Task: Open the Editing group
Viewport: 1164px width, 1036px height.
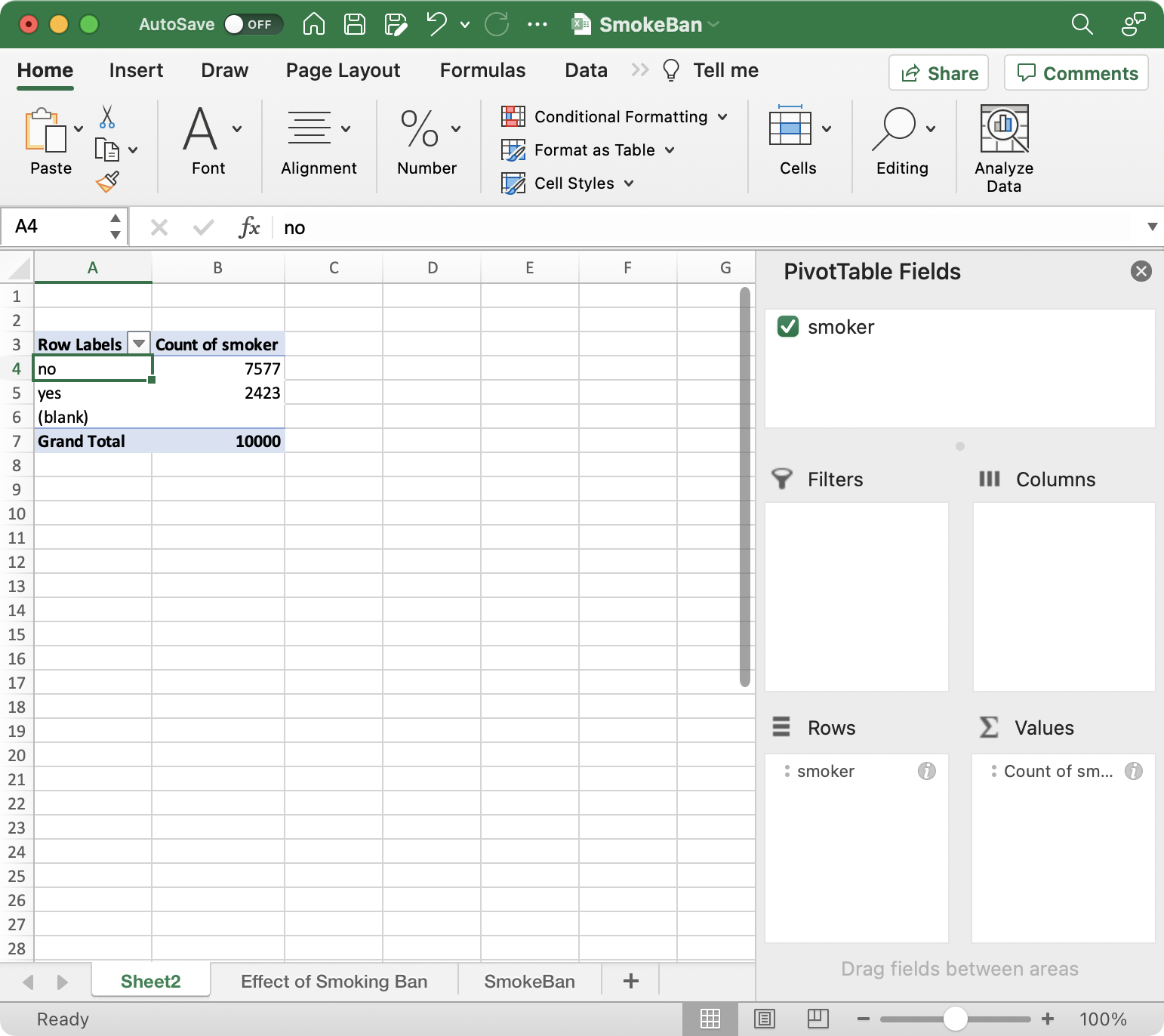Action: click(x=903, y=140)
